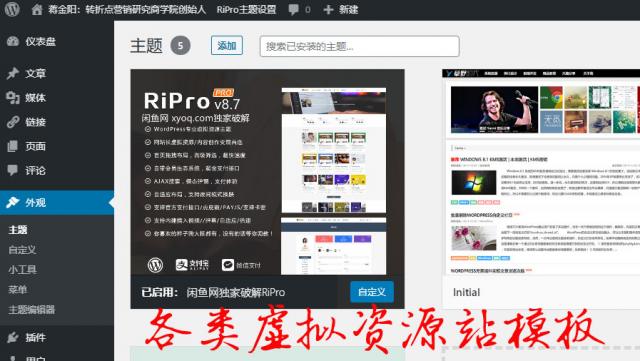The image size is (640, 361).
Task: Click the 媒体 media icon
Action: click(x=13, y=98)
